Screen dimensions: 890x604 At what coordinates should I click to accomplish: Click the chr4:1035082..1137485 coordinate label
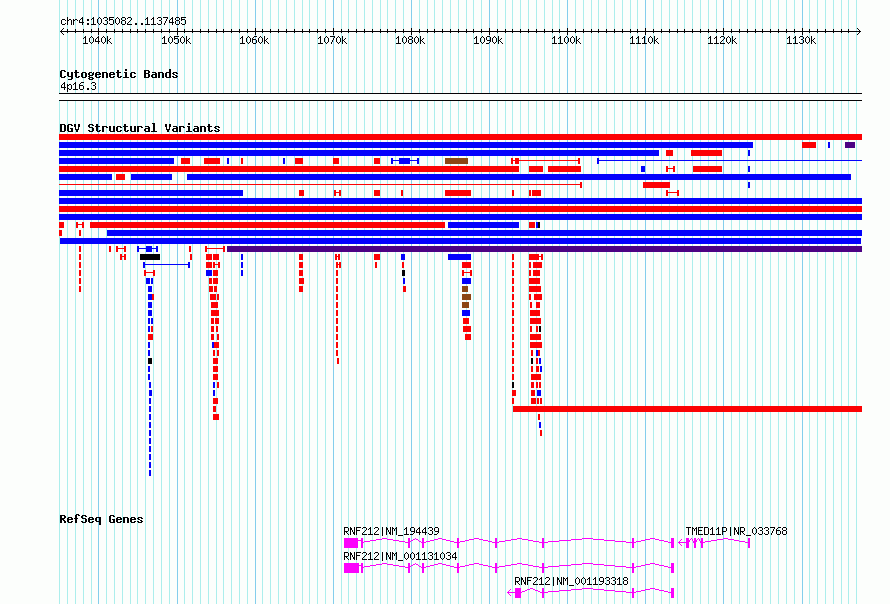coord(123,21)
